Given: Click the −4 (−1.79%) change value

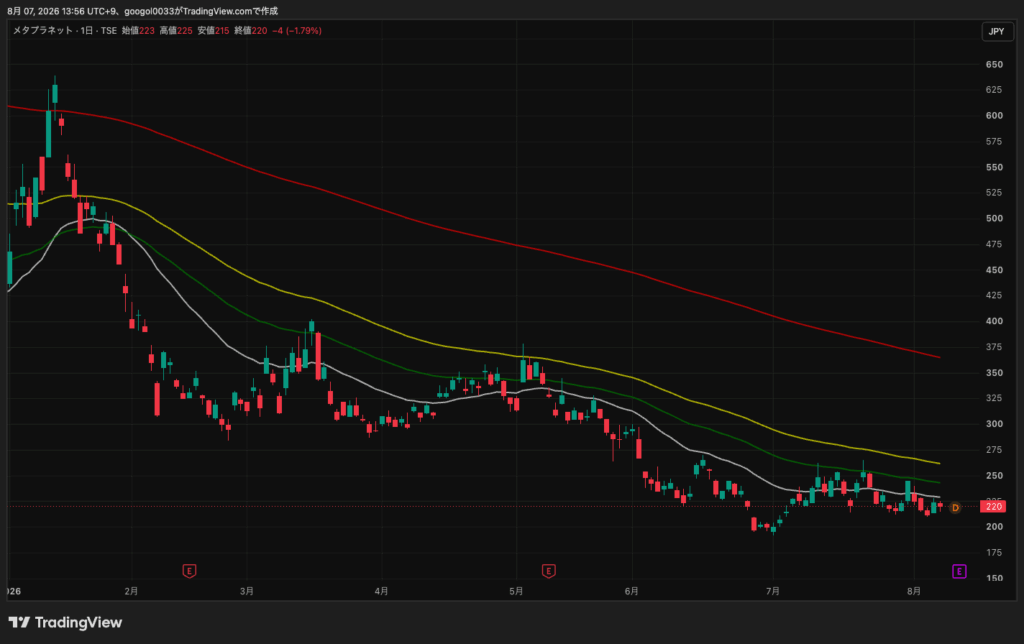Looking at the screenshot, I should (x=297, y=31).
